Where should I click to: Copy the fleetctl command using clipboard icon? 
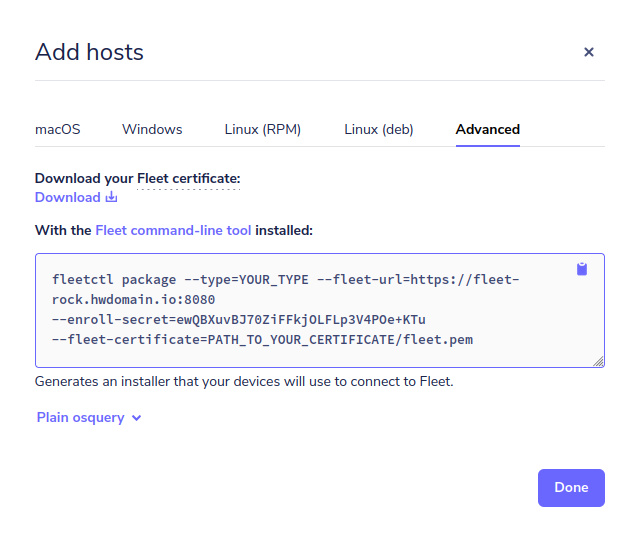(x=582, y=269)
